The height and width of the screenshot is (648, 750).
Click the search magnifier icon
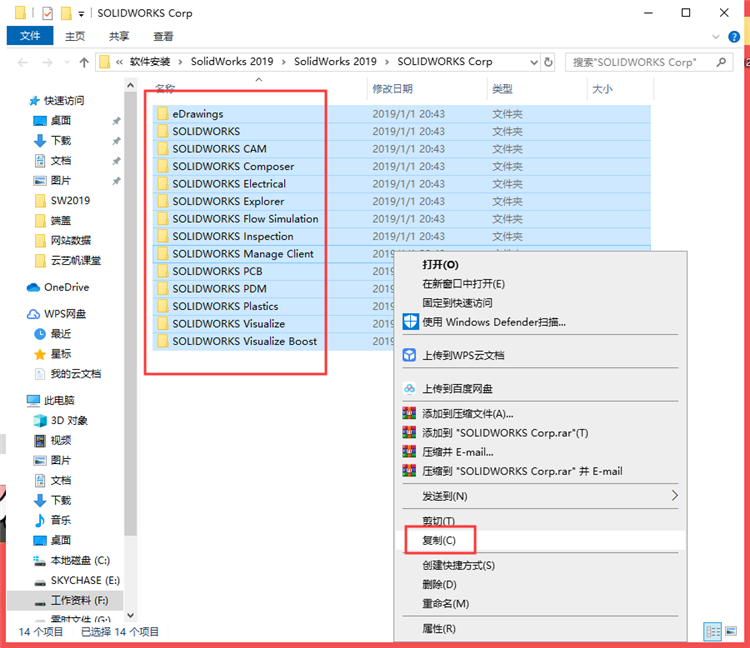721,62
